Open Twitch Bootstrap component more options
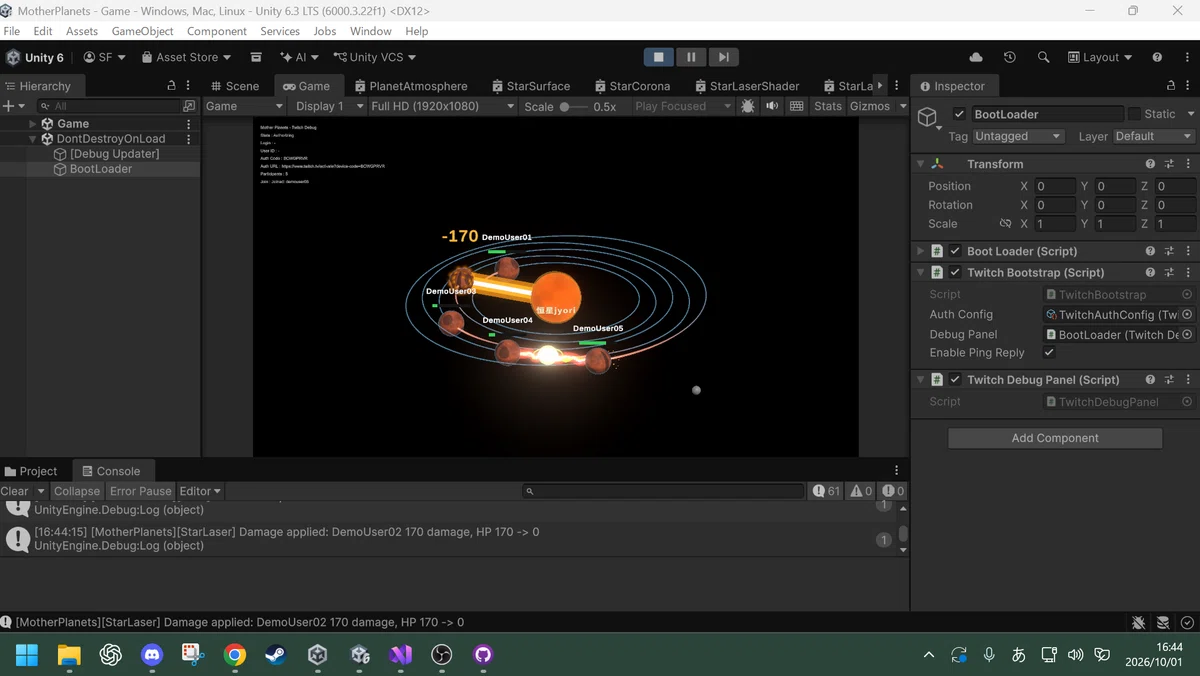 coord(1188,272)
